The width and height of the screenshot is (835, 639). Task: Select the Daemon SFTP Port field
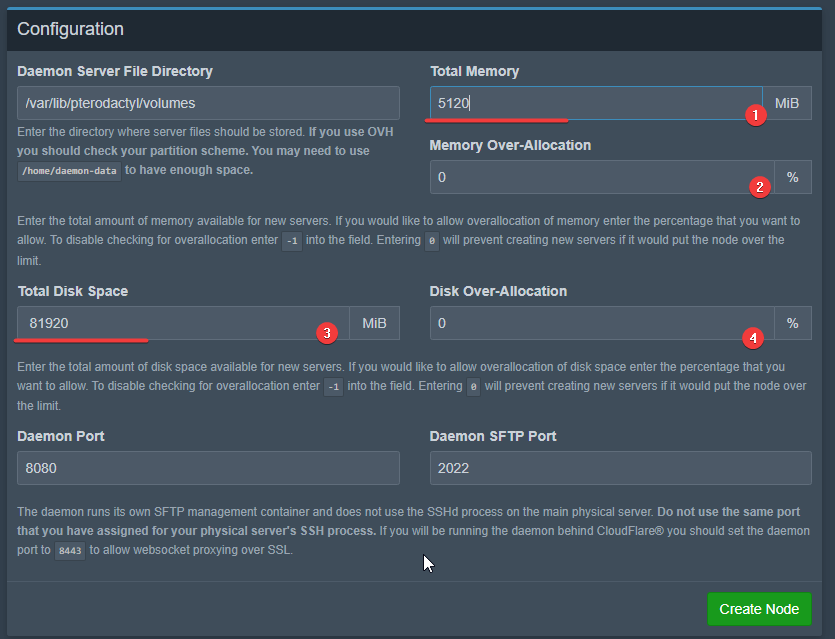(x=620, y=468)
